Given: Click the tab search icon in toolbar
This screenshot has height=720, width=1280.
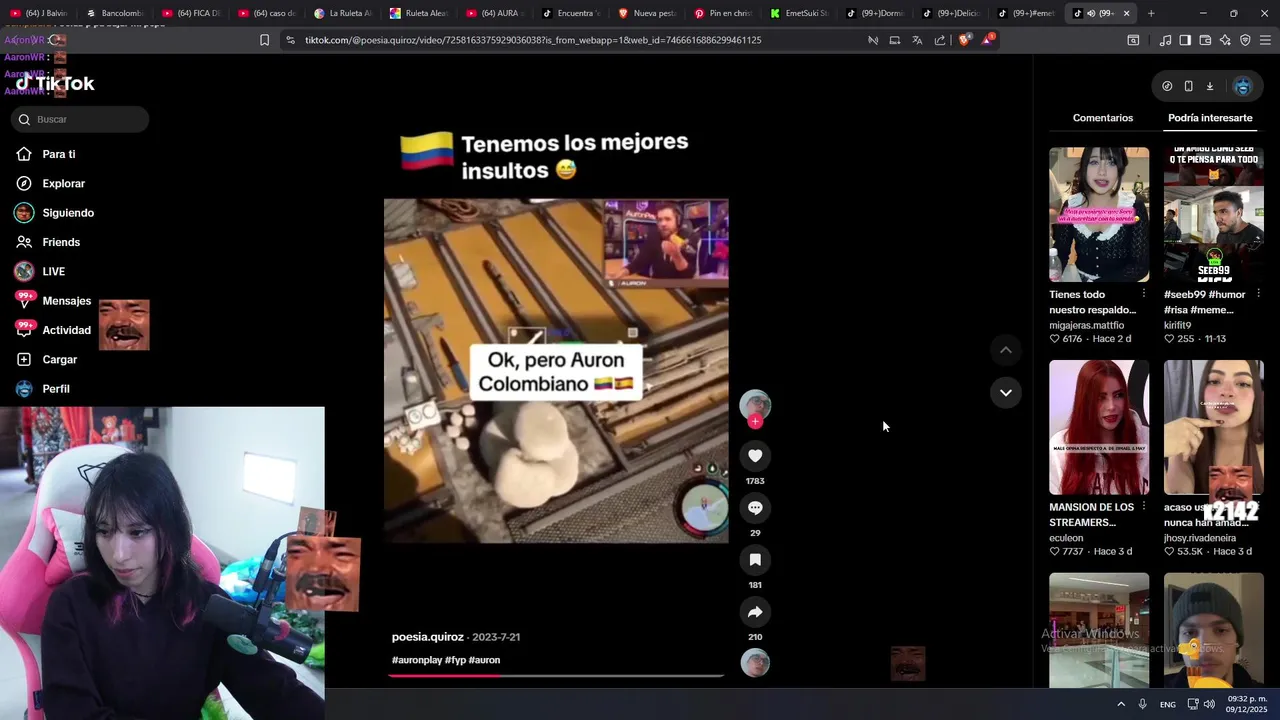Looking at the screenshot, I should point(1133,40).
